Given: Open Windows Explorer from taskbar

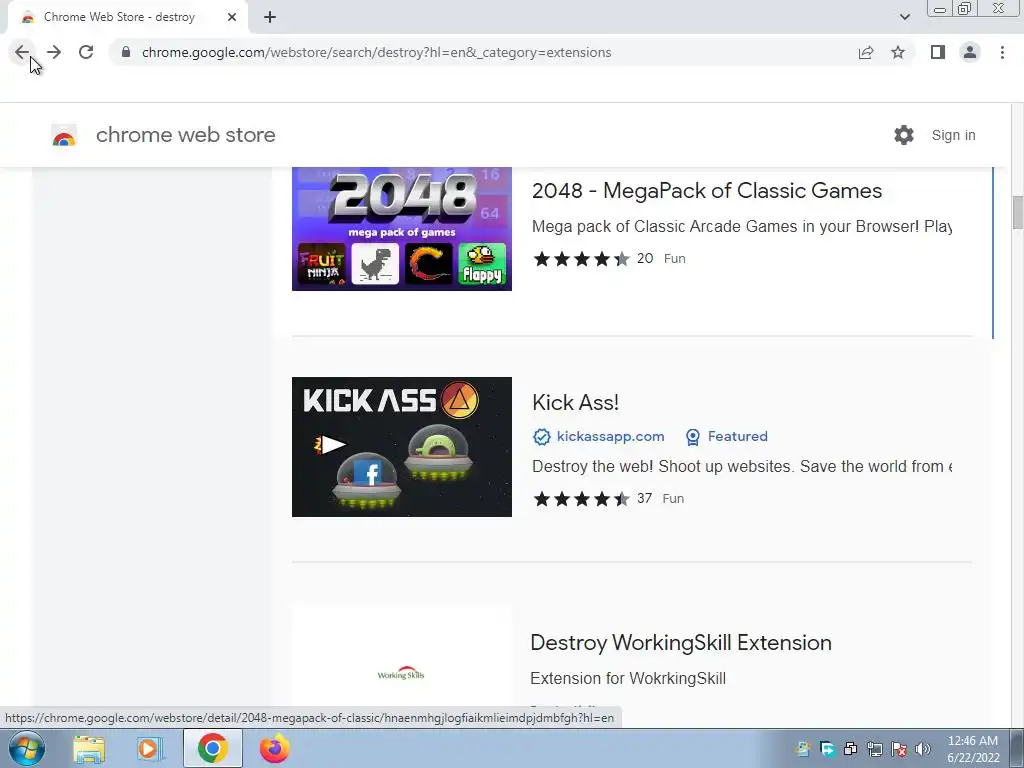Looking at the screenshot, I should pos(89,749).
